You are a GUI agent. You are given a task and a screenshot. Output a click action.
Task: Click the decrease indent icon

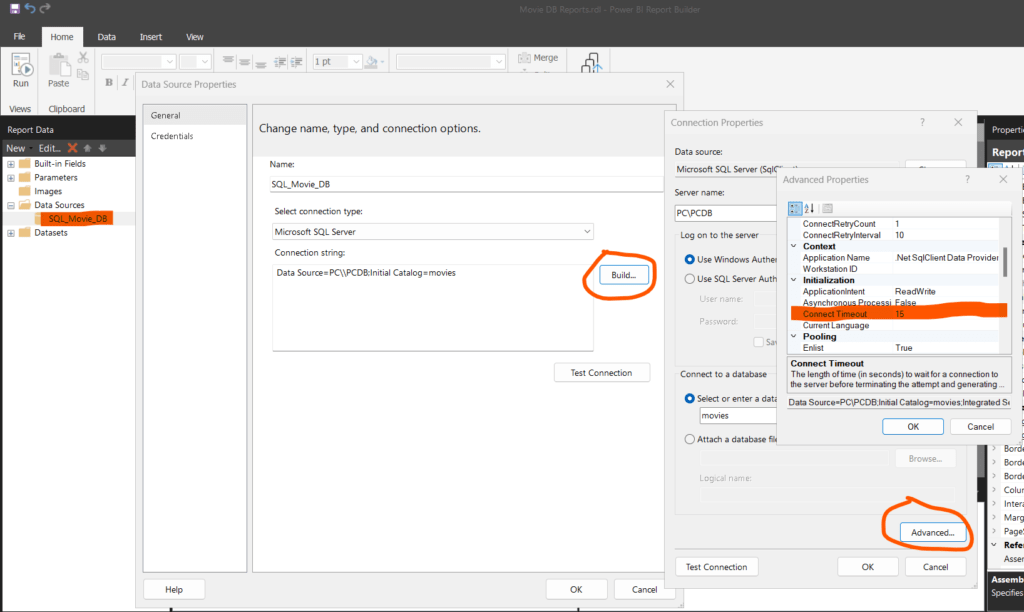(x=280, y=62)
